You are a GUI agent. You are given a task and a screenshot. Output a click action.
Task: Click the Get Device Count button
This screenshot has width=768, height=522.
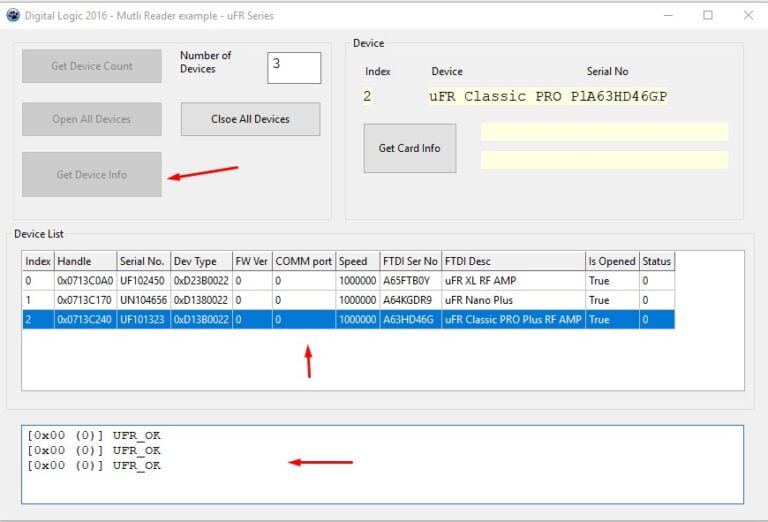click(92, 66)
